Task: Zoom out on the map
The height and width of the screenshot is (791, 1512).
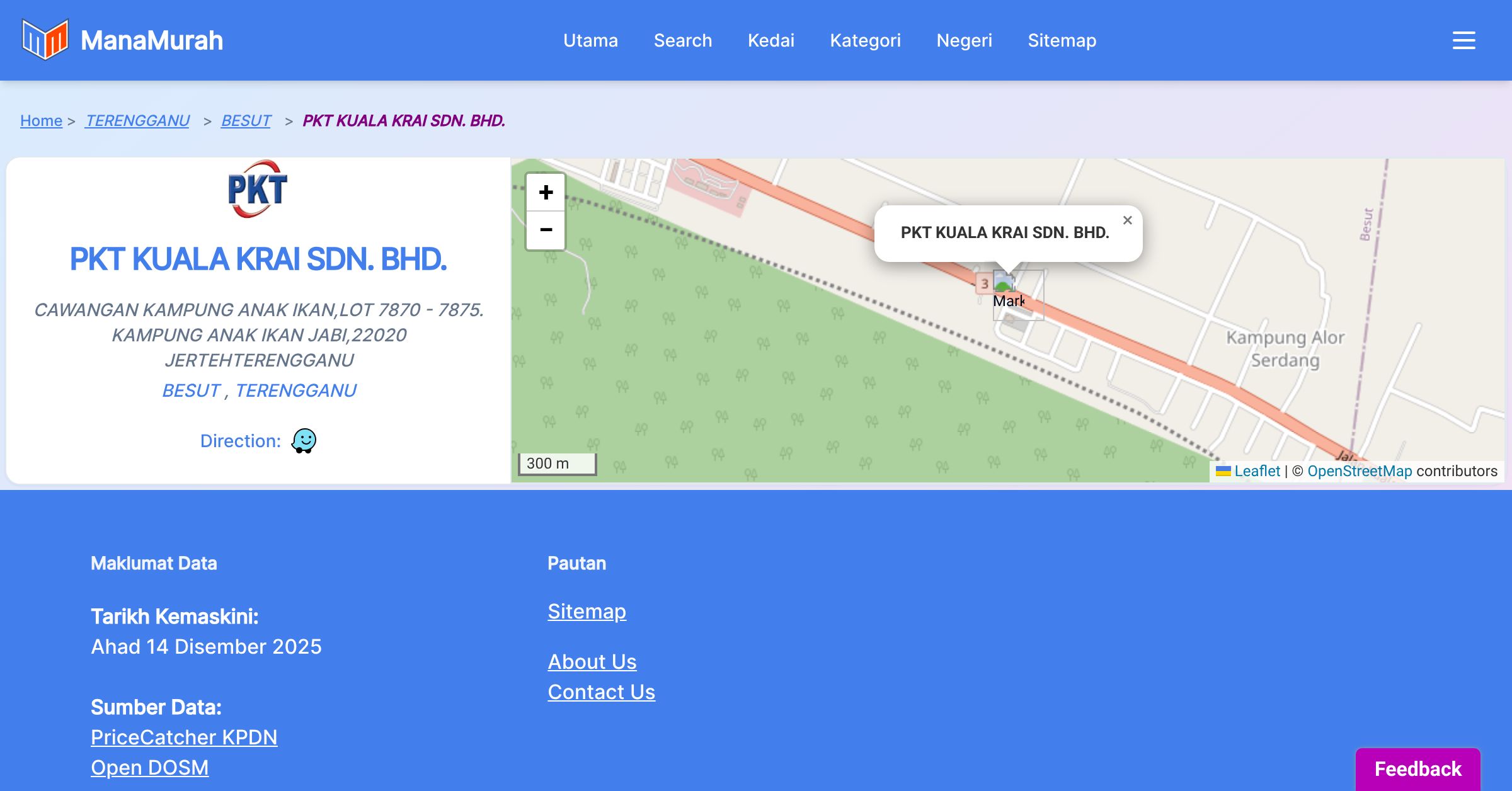Action: point(546,230)
